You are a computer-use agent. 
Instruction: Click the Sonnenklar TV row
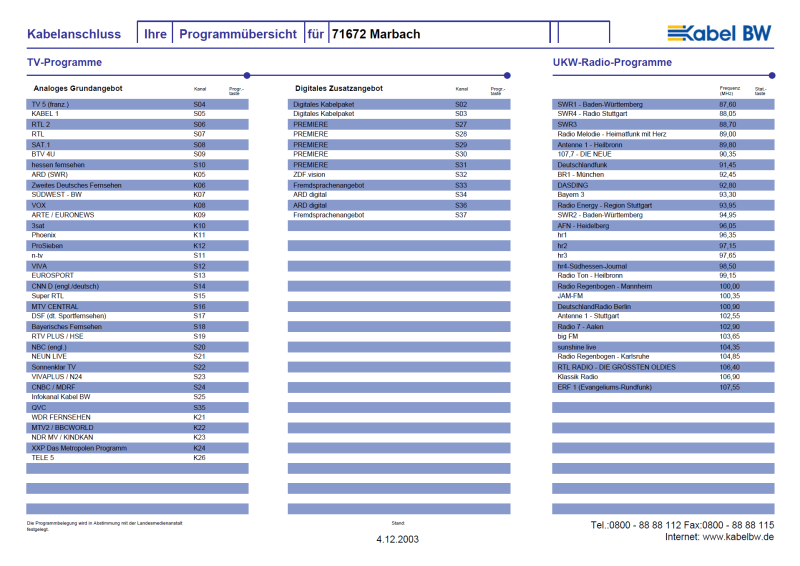click(x=137, y=367)
